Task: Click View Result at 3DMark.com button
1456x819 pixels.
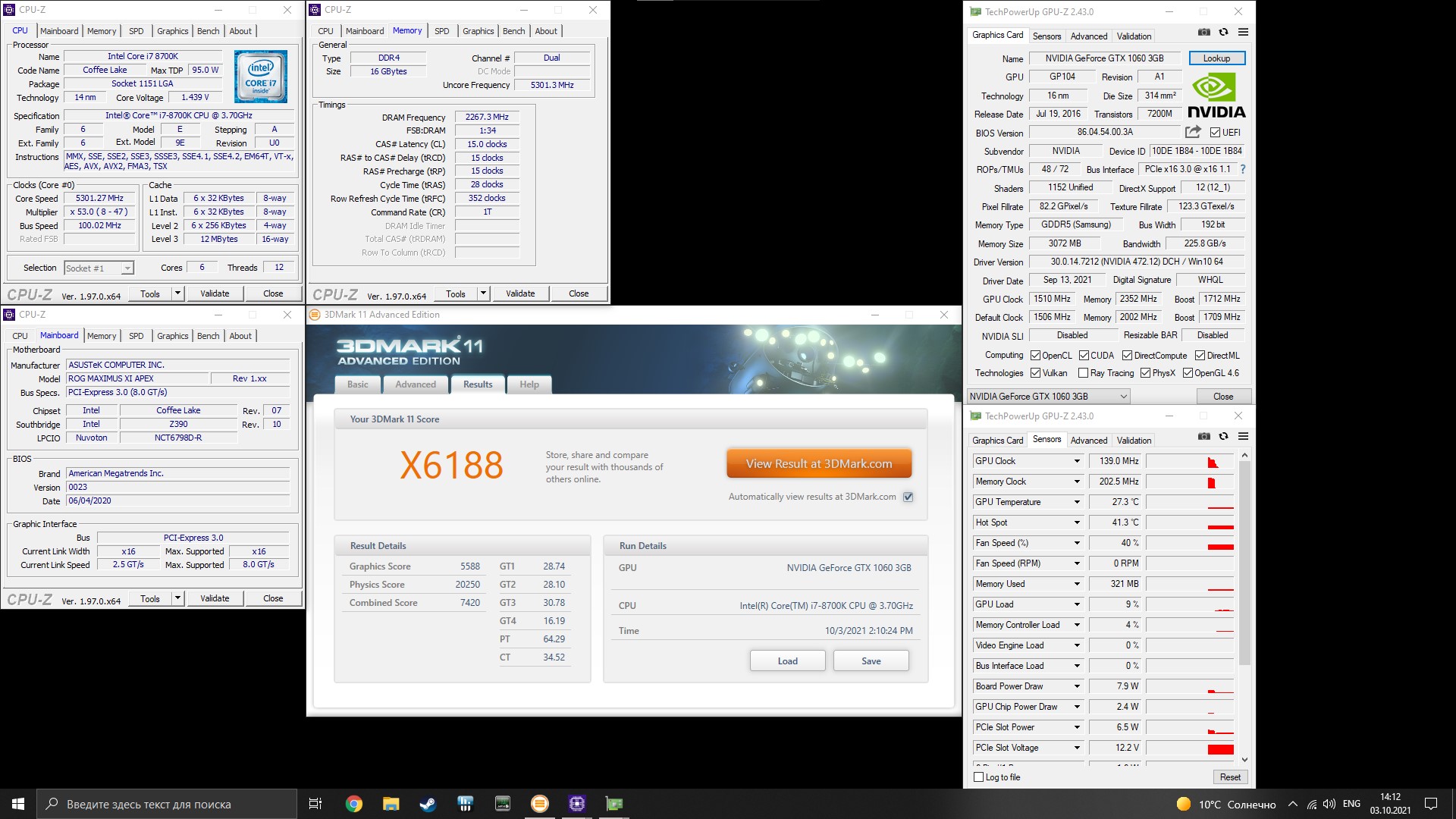Action: (819, 463)
